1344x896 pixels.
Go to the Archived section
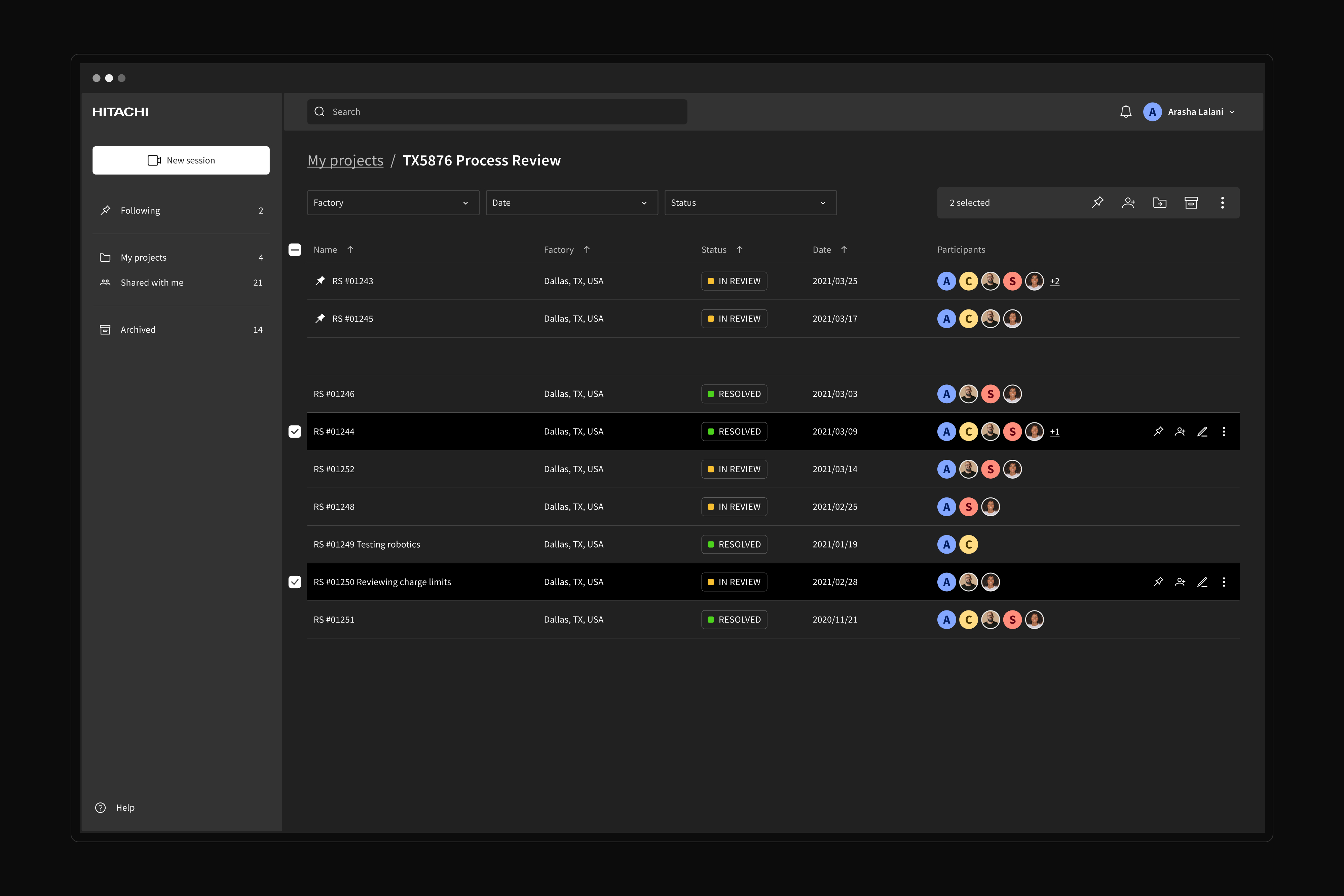[138, 329]
